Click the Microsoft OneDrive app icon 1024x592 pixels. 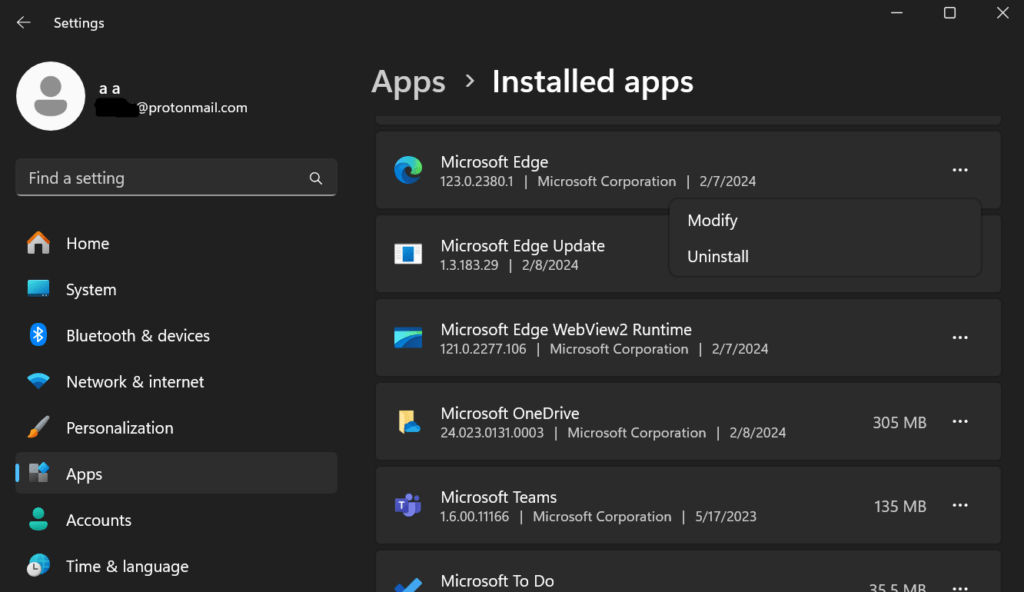pos(408,421)
